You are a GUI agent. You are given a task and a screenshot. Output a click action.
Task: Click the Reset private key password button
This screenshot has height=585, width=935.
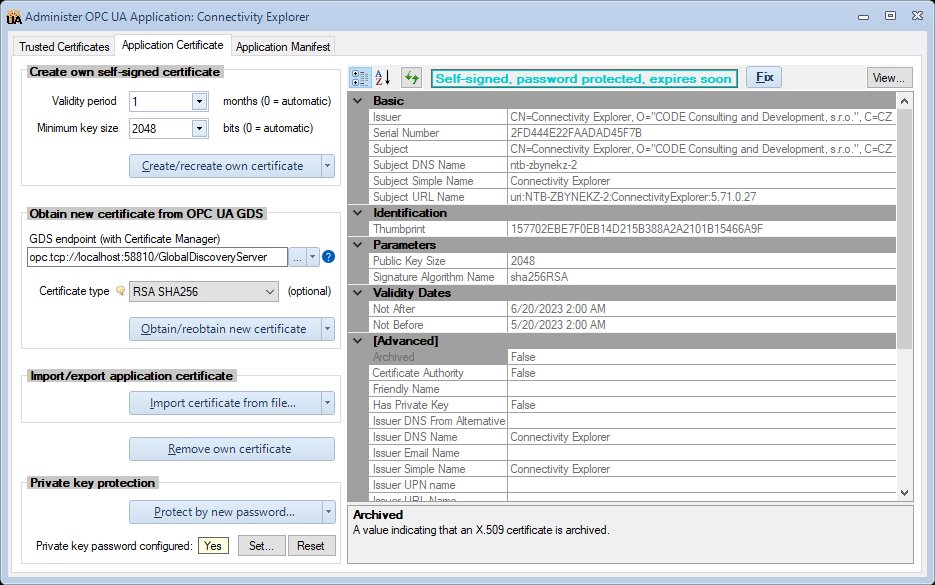(x=311, y=546)
